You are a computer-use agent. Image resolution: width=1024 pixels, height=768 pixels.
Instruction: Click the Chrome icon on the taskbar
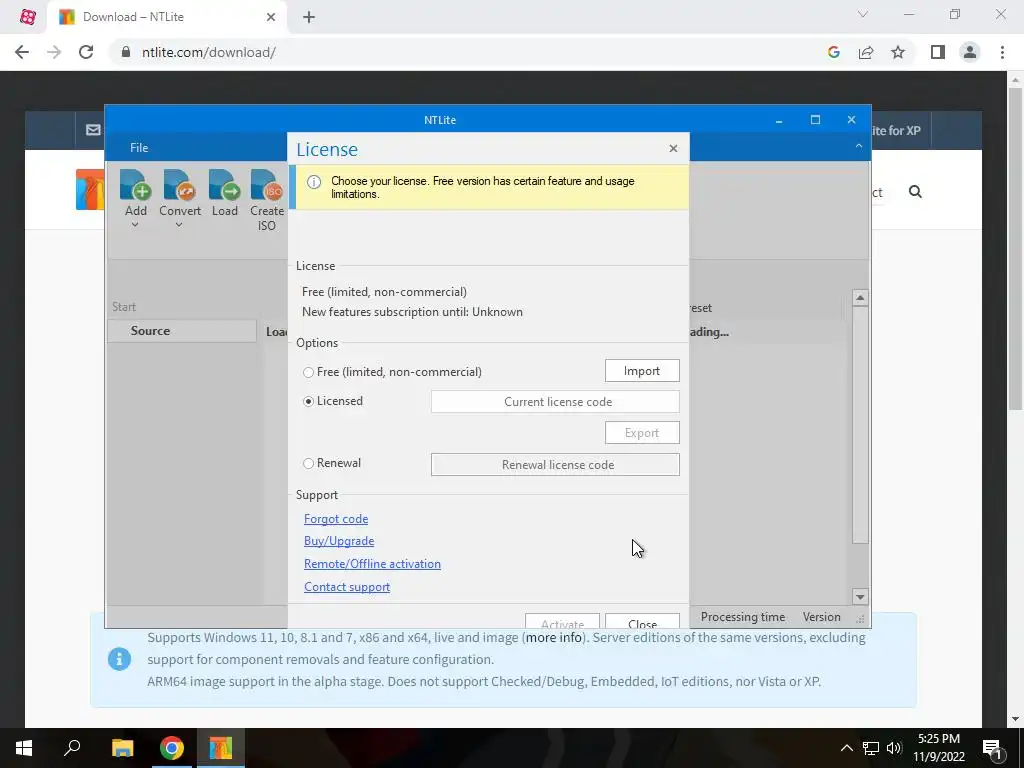[171, 748]
